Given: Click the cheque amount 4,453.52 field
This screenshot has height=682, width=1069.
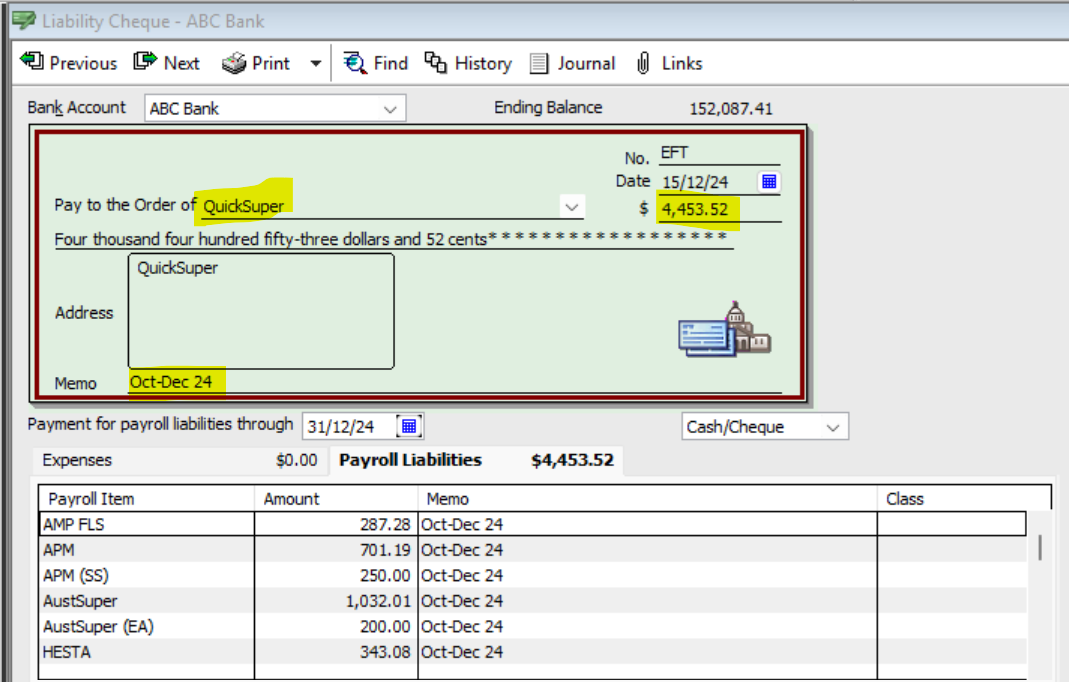Looking at the screenshot, I should click(719, 209).
